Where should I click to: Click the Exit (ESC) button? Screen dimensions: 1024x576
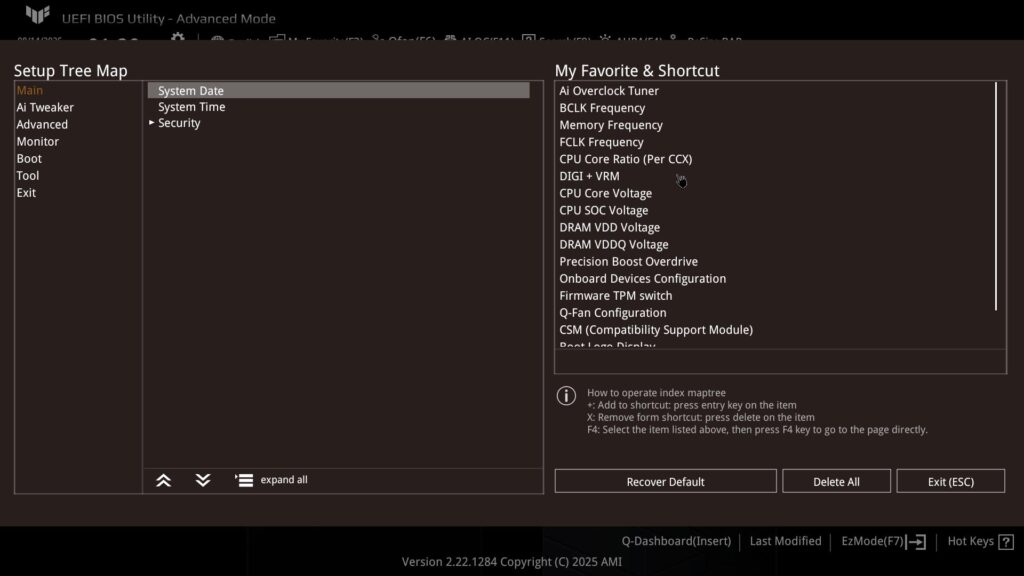click(950, 481)
